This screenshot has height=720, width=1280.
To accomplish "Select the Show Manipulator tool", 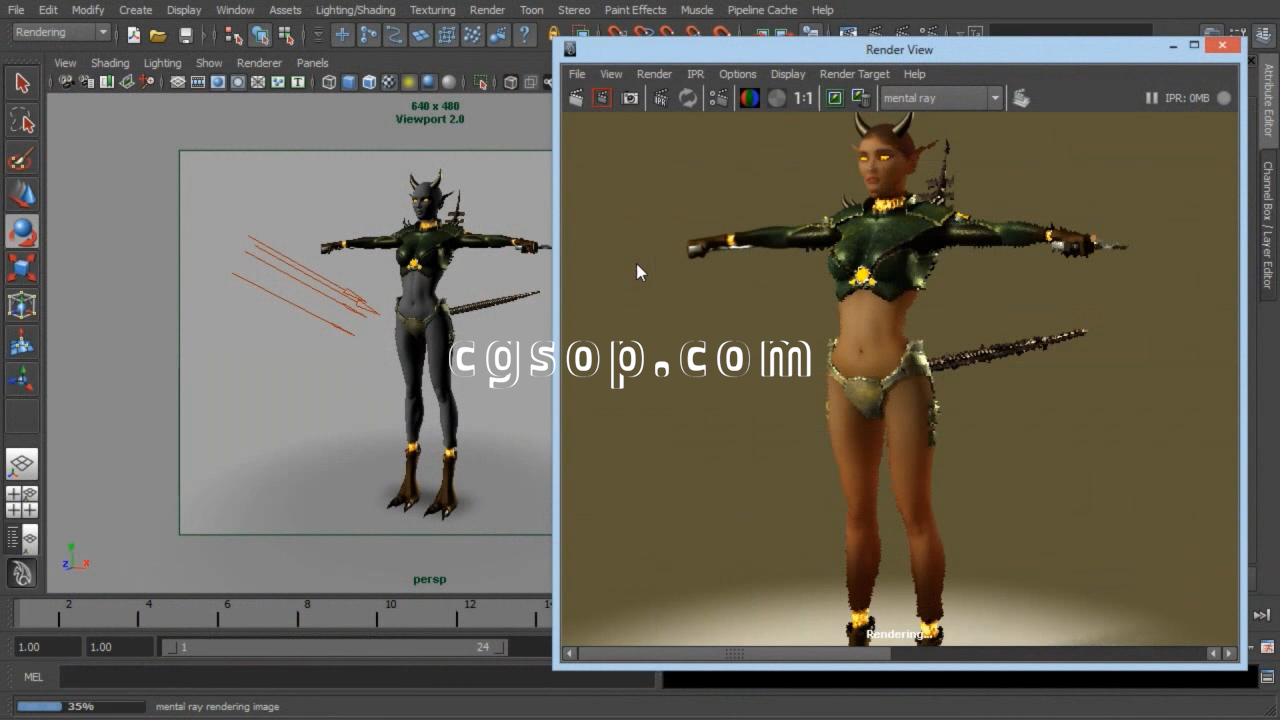I will tap(22, 379).
